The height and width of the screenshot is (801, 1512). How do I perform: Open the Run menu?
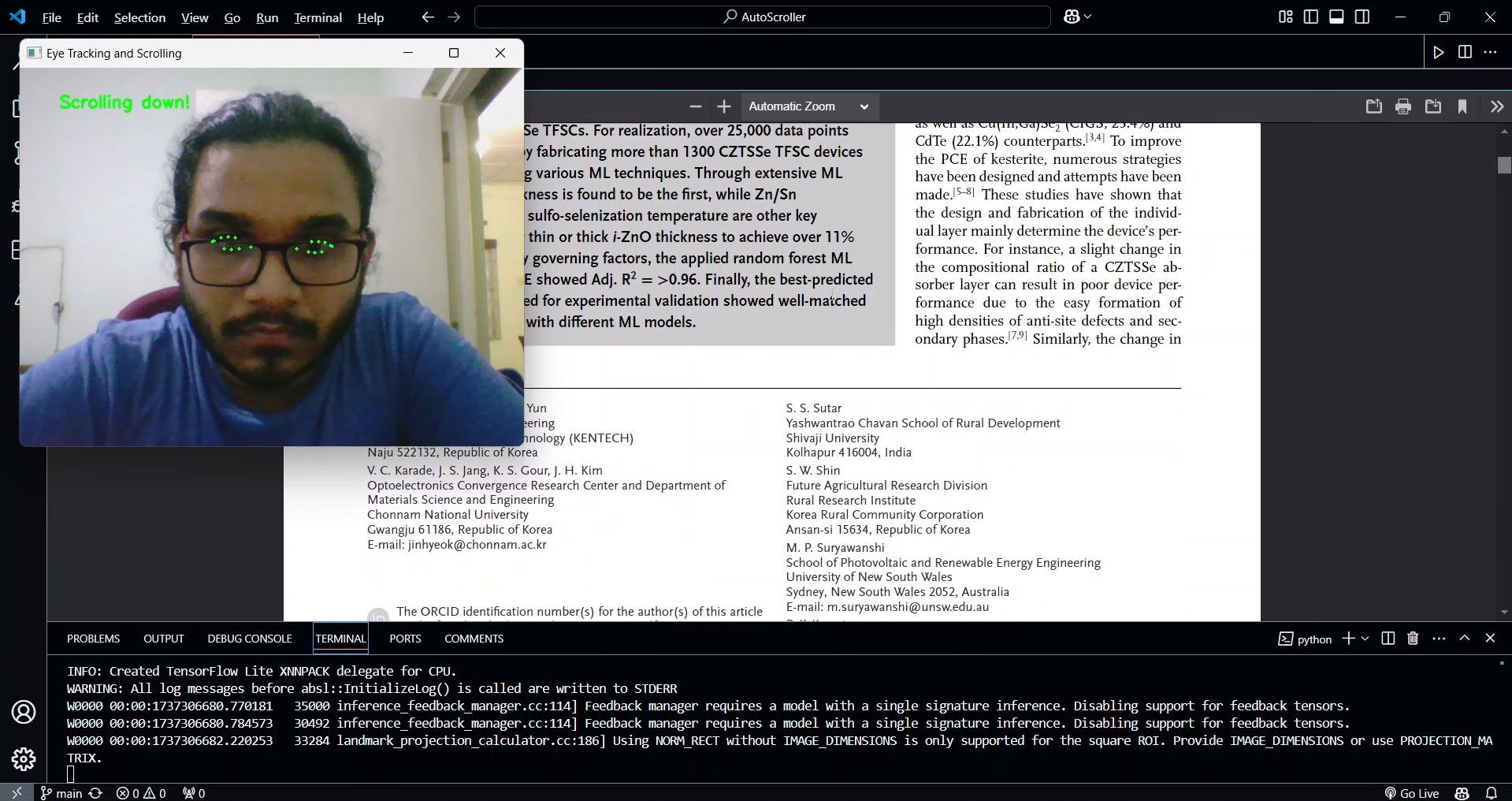pyautogui.click(x=267, y=17)
